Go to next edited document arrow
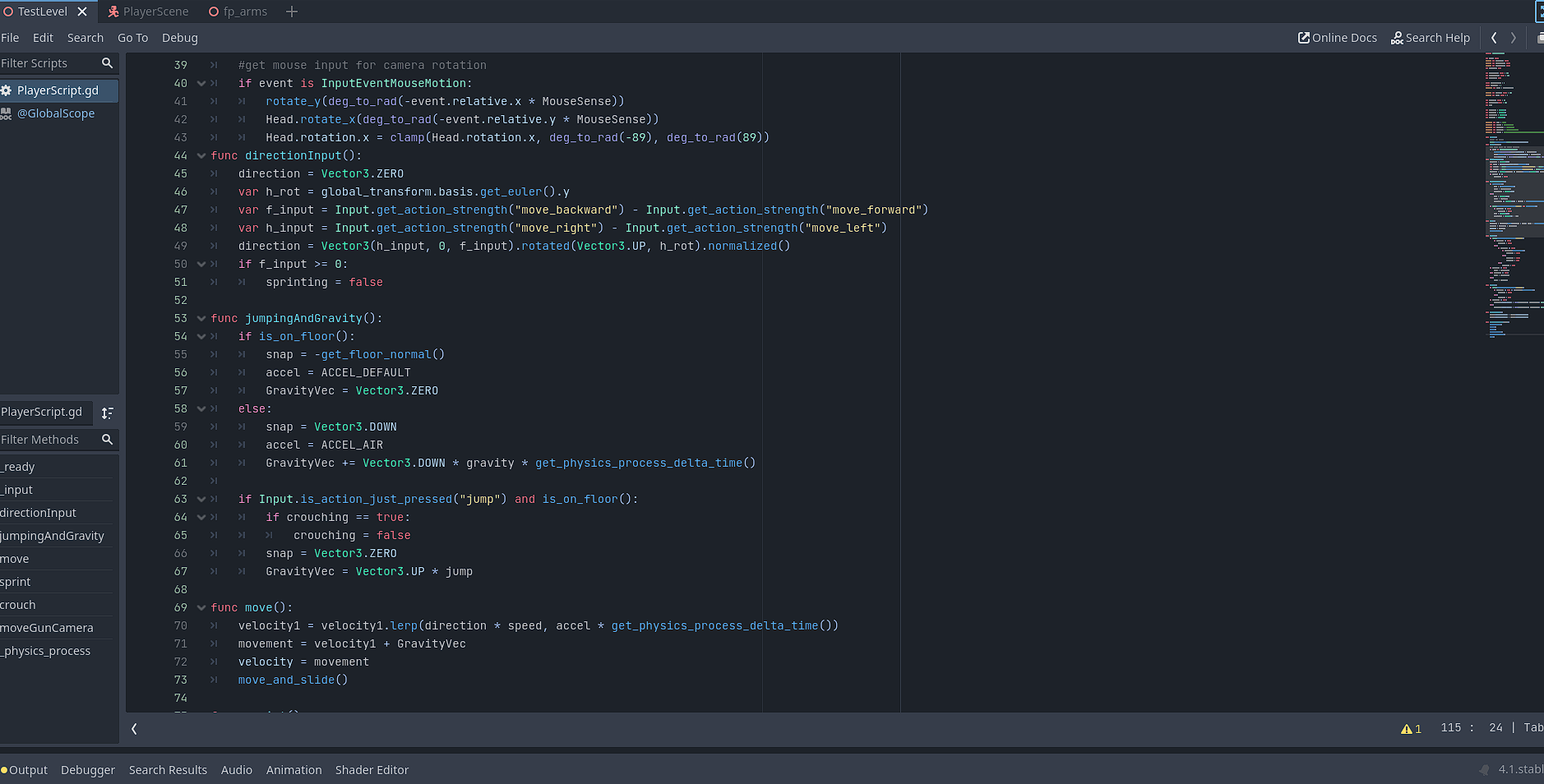Viewport: 1544px width, 784px height. pos(1514,38)
